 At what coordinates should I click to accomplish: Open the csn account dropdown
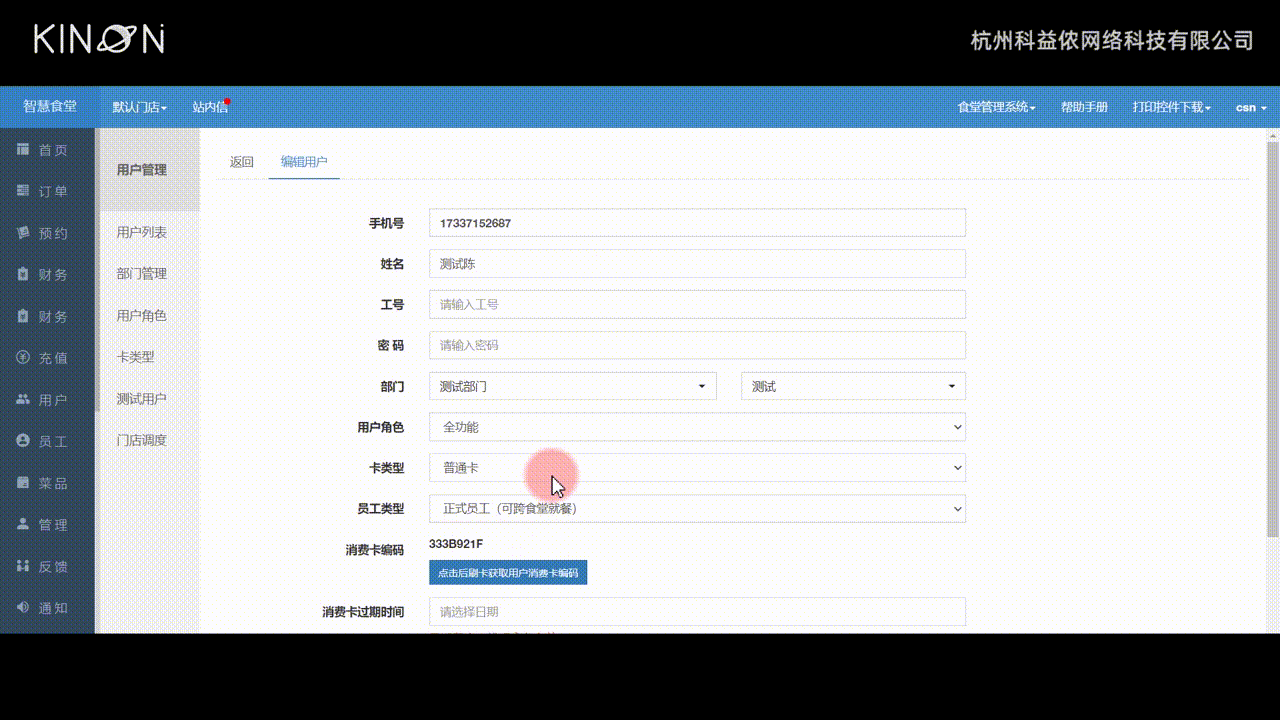(1251, 107)
